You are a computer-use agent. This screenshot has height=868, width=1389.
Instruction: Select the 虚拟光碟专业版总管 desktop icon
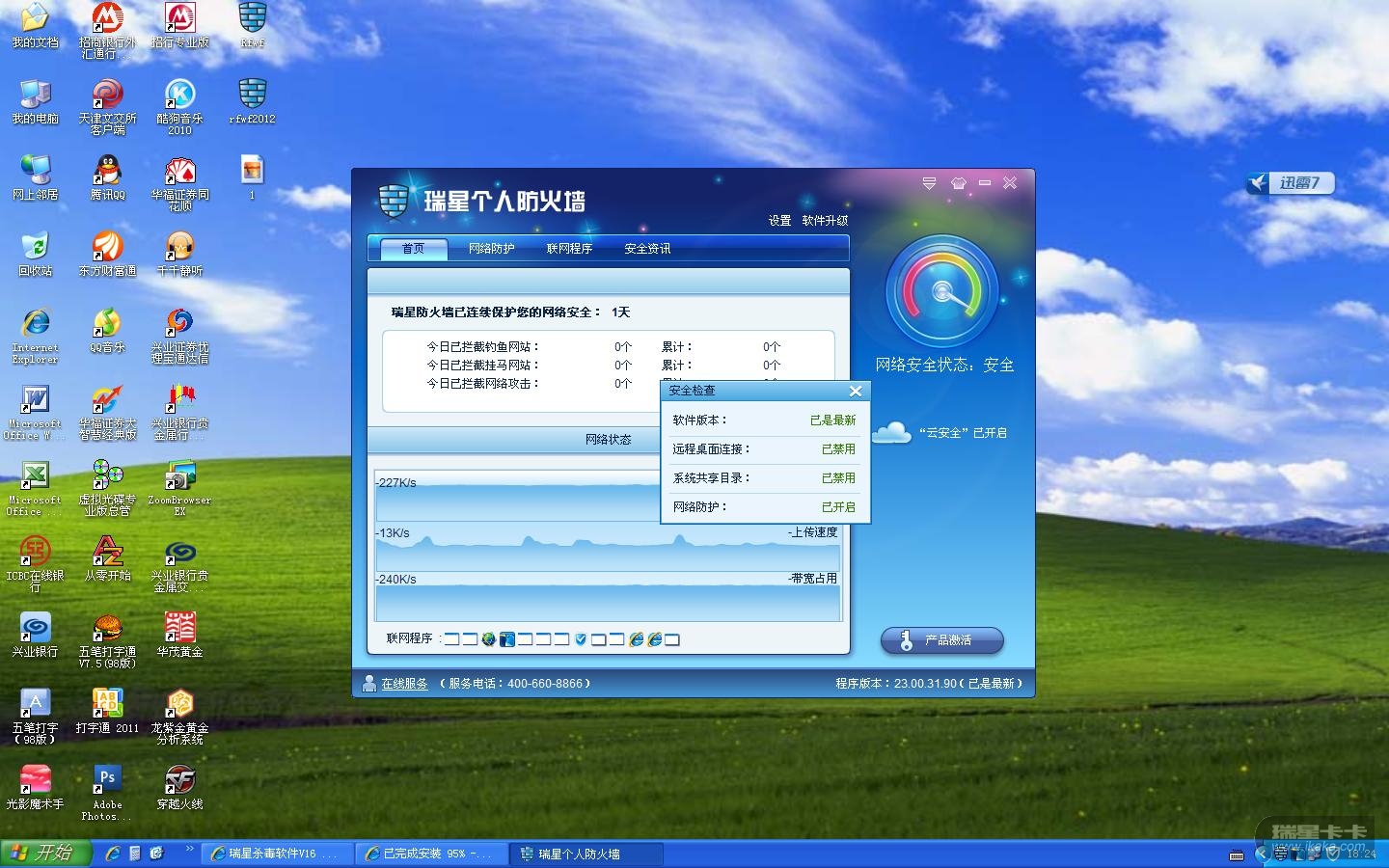point(107,488)
